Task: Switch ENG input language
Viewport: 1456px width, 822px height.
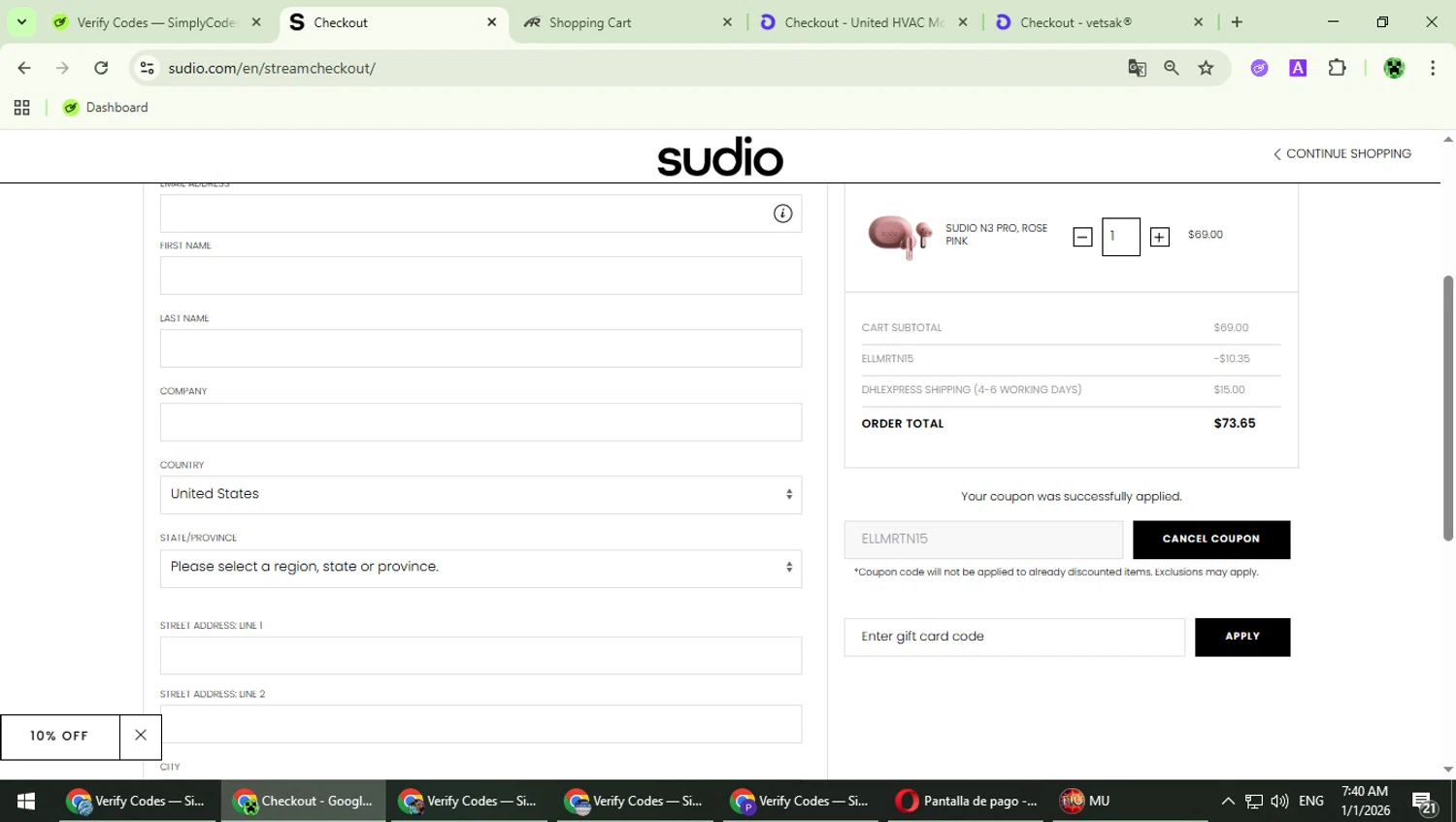Action: [1311, 801]
